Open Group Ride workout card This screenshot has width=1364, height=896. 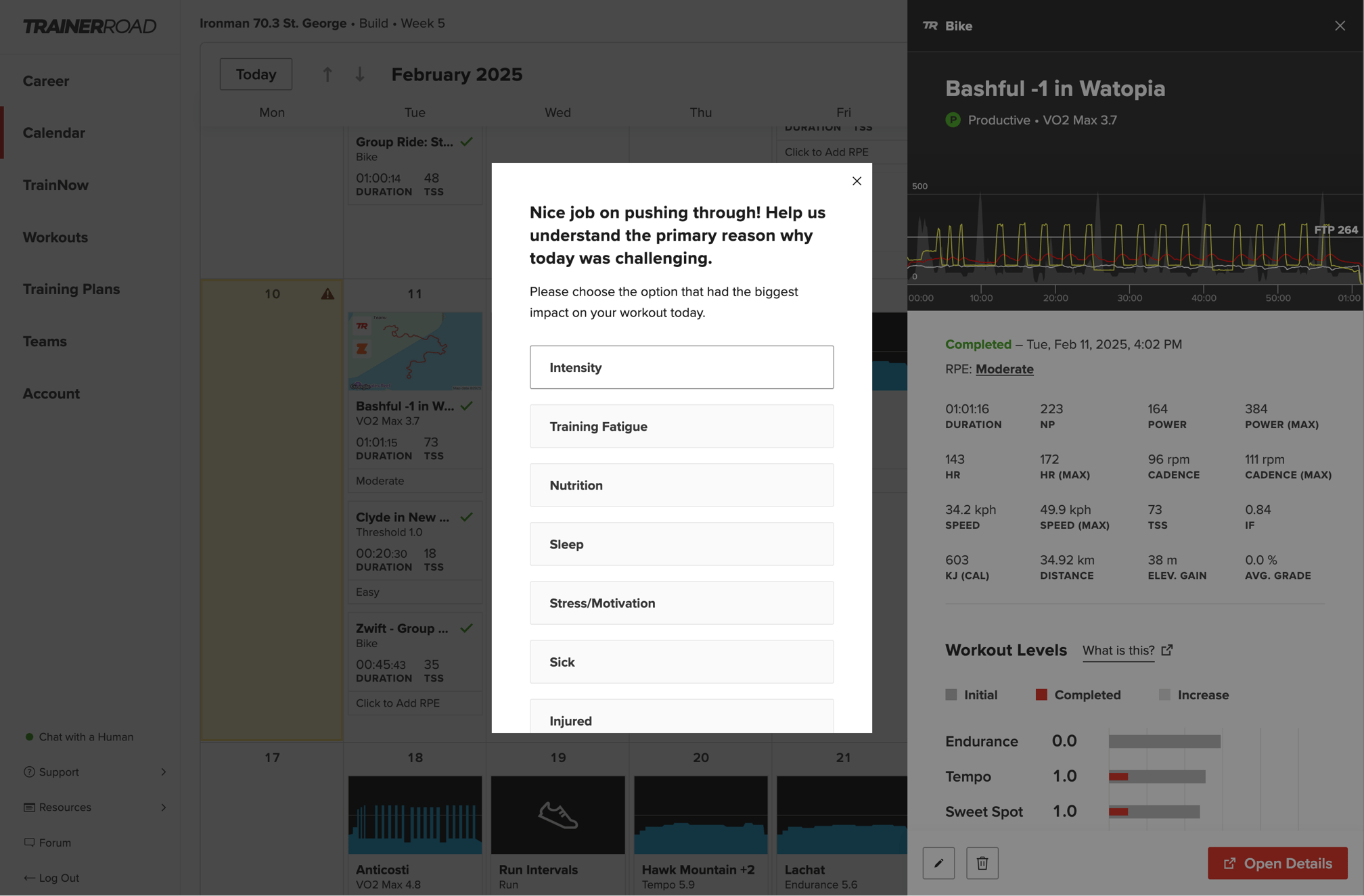[x=415, y=166]
